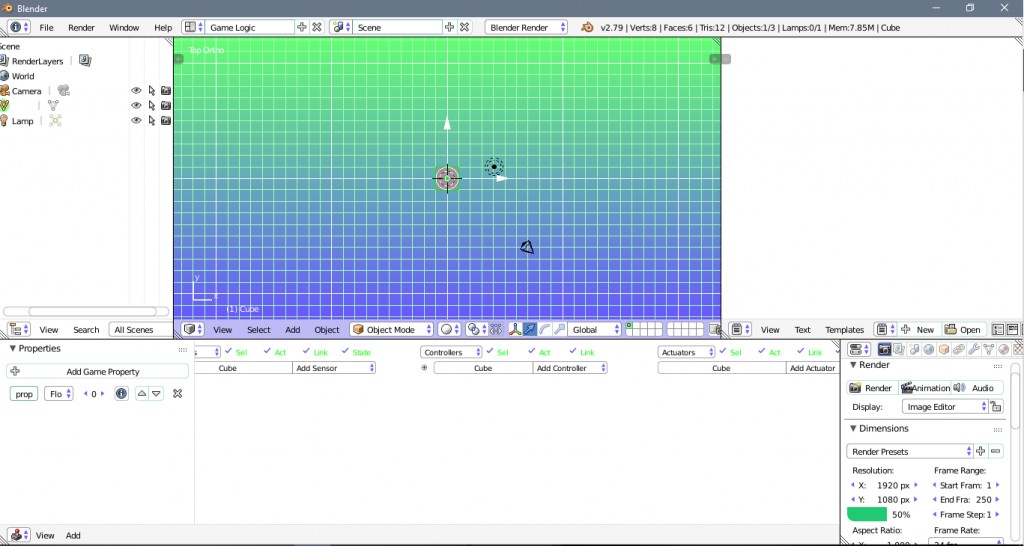1024x546 pixels.
Task: Click the Animation render button
Action: 924,388
